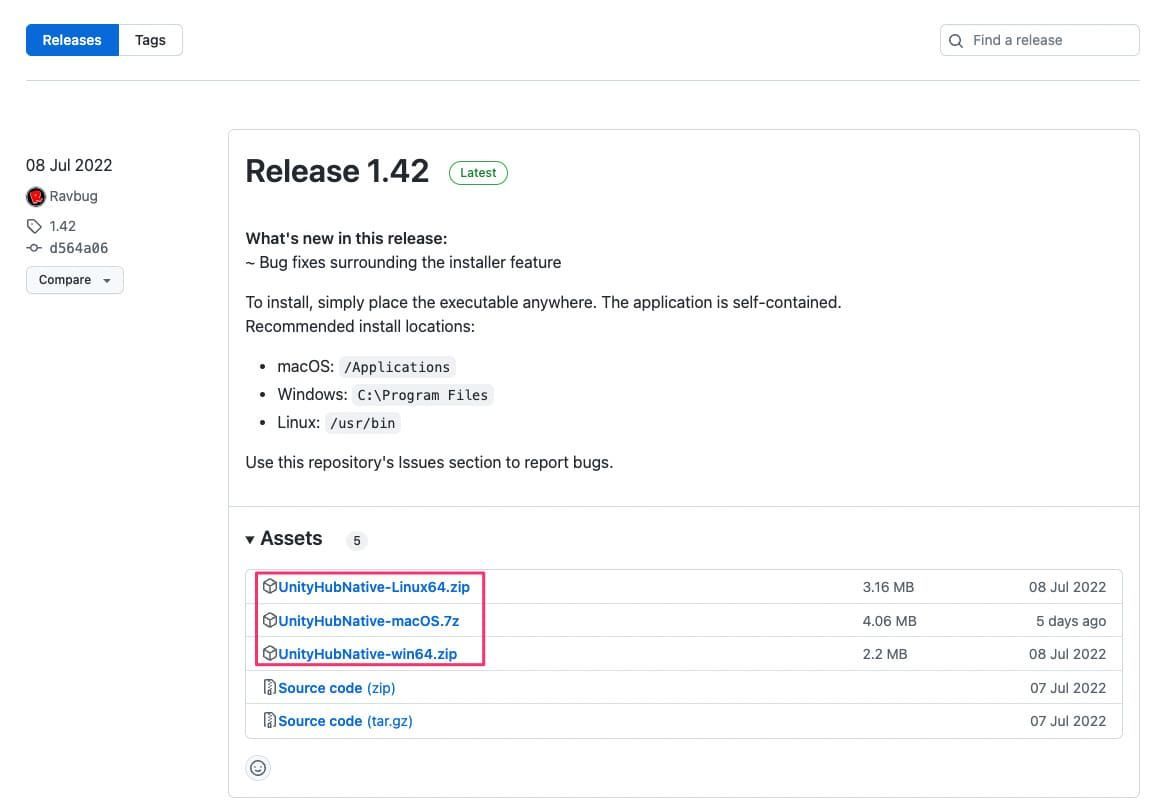Download UnityHubNative-win64.zip

(x=368, y=654)
